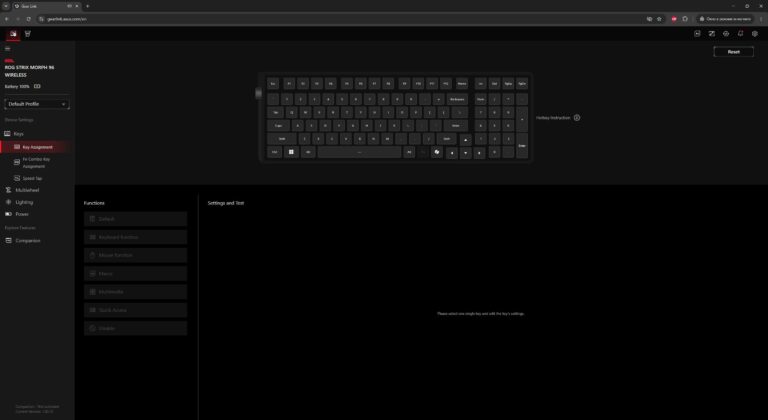This screenshot has height=420, width=768.
Task: Select the Caps Lock key
Action: tap(278, 126)
